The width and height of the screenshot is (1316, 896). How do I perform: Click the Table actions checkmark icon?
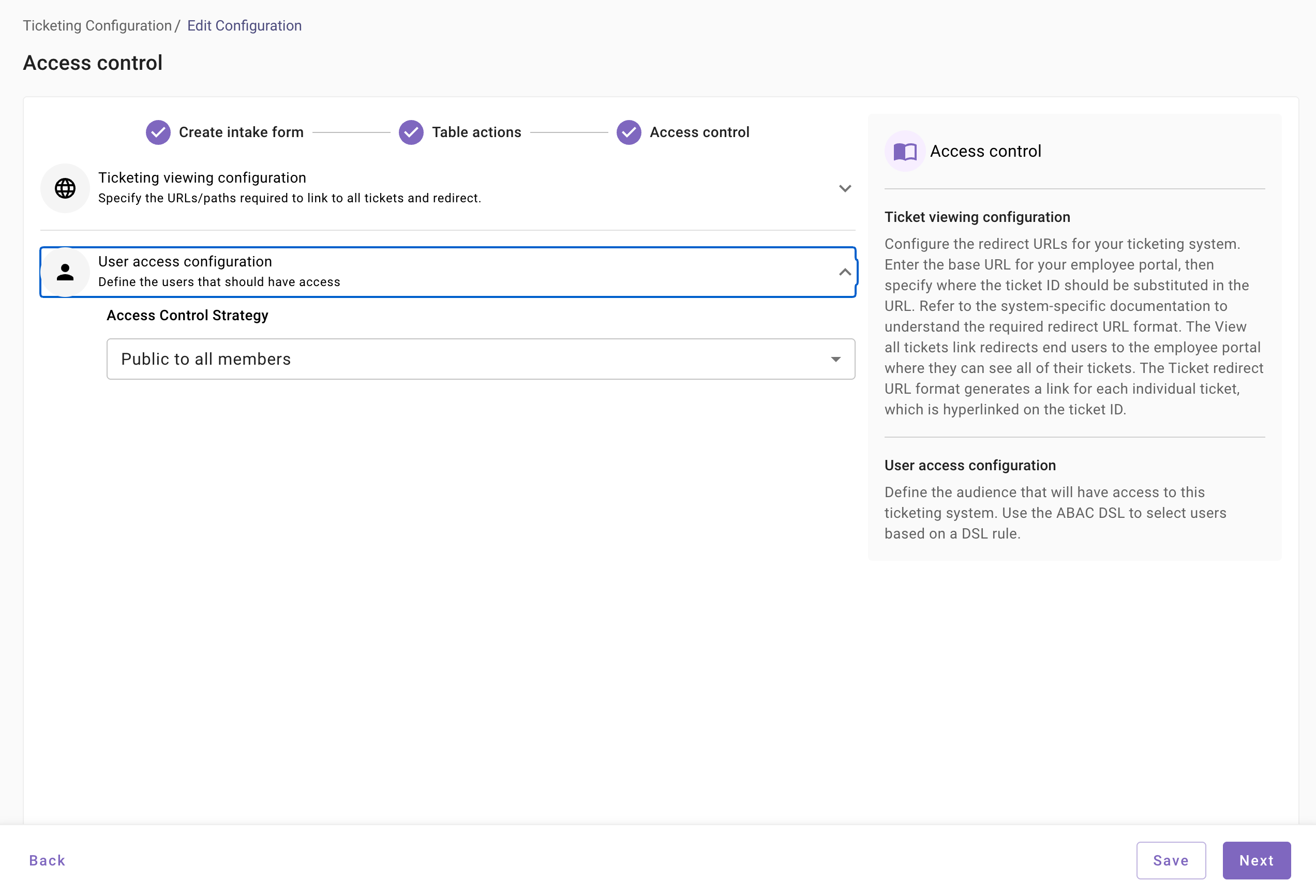411,132
